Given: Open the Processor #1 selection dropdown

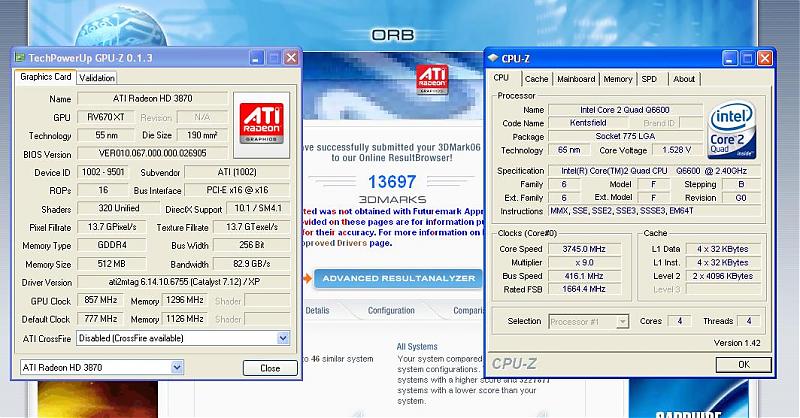Looking at the screenshot, I should (x=622, y=322).
